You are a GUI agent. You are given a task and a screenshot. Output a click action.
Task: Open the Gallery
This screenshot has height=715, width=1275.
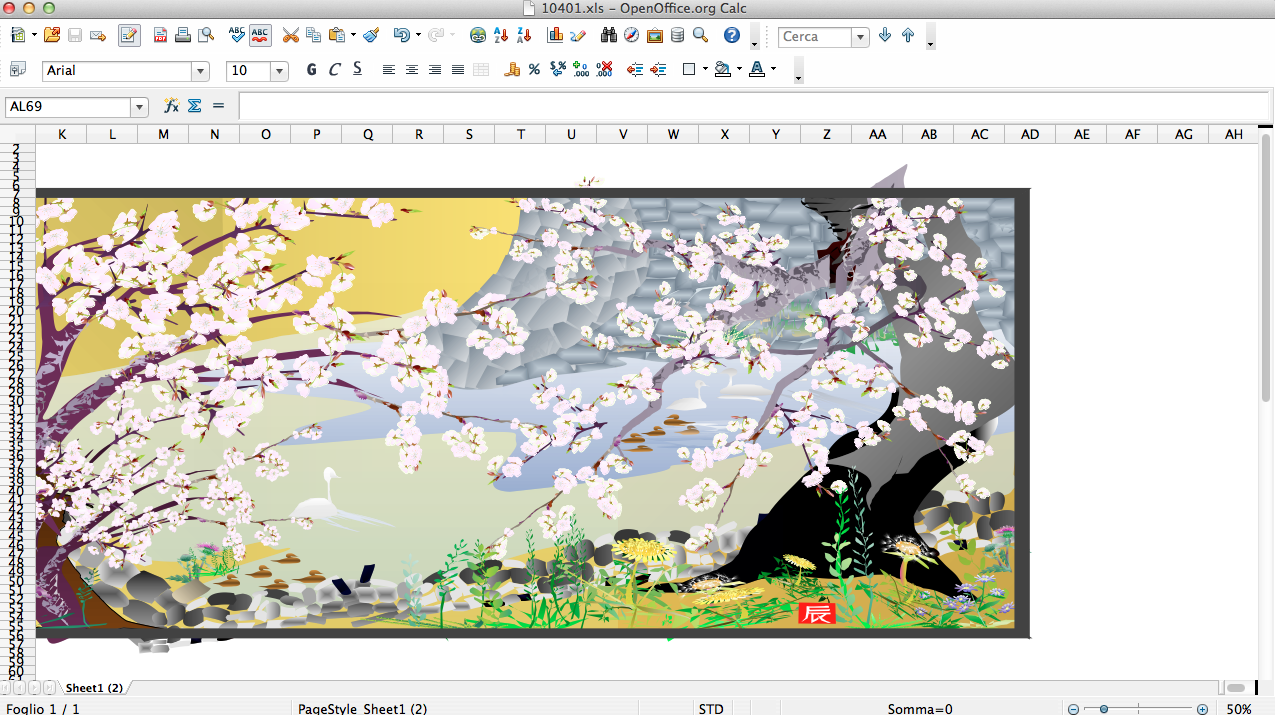pyautogui.click(x=655, y=36)
